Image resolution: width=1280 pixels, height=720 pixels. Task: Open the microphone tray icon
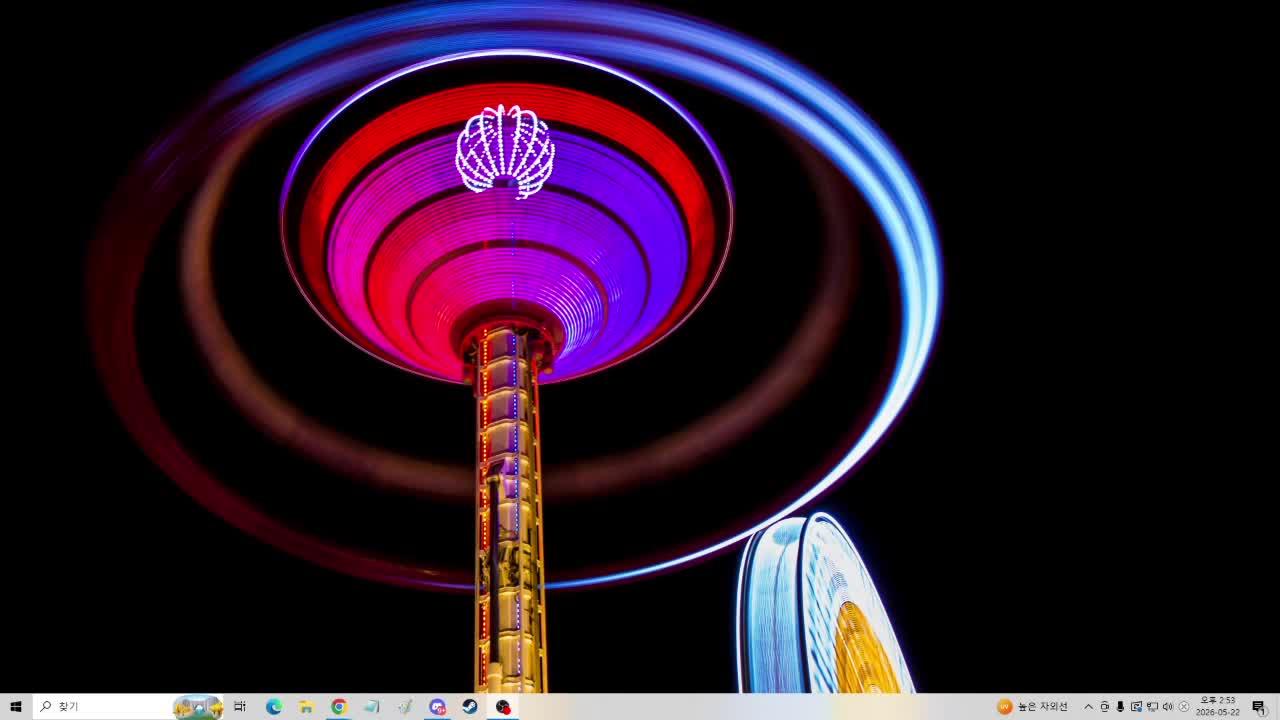1120,706
